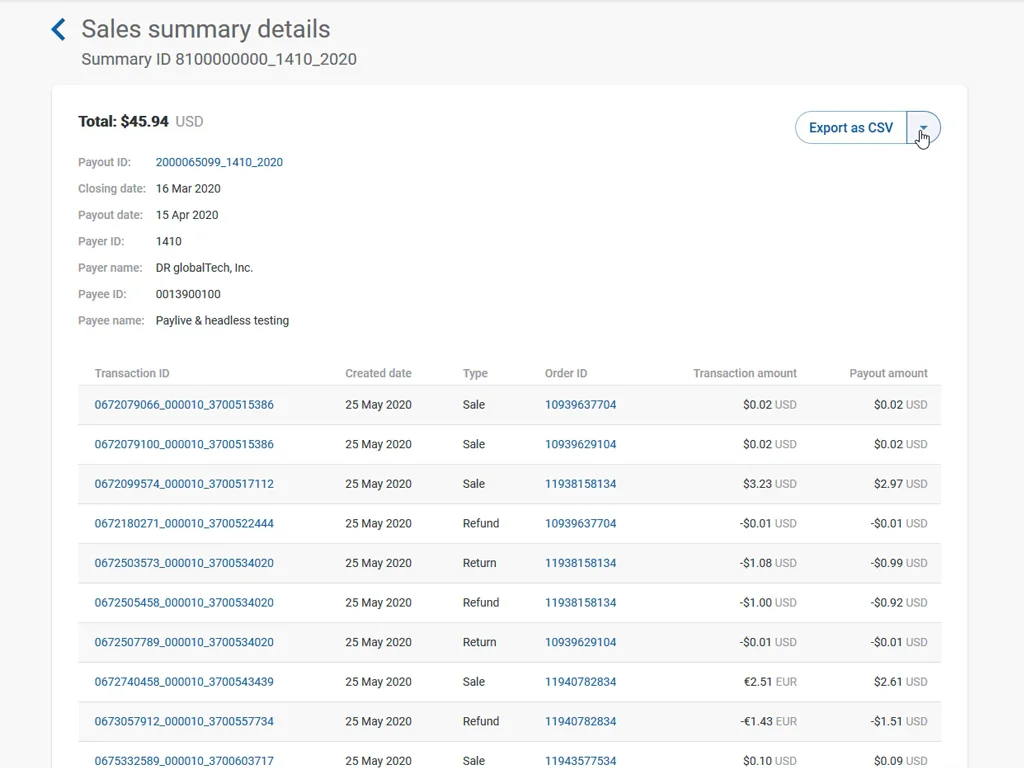This screenshot has width=1024, height=768.
Task: Open order 11940782834 from the EUR Sale row
Action: pos(581,682)
